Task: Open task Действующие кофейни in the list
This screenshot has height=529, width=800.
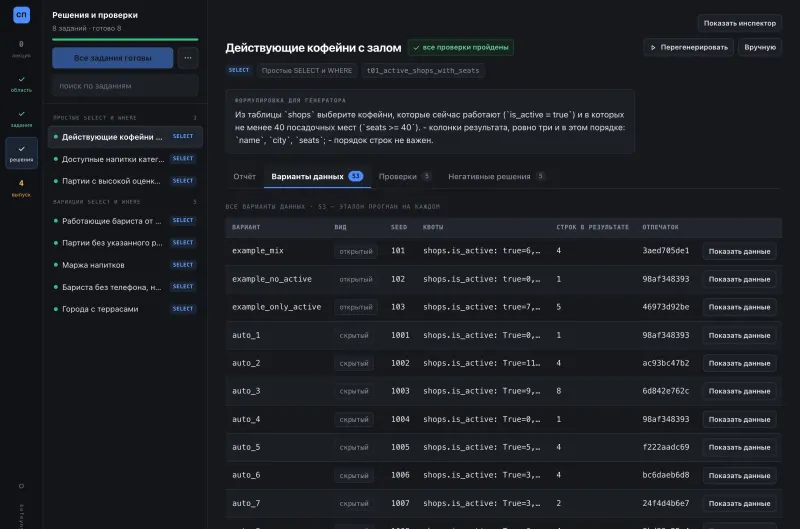Action: point(125,137)
